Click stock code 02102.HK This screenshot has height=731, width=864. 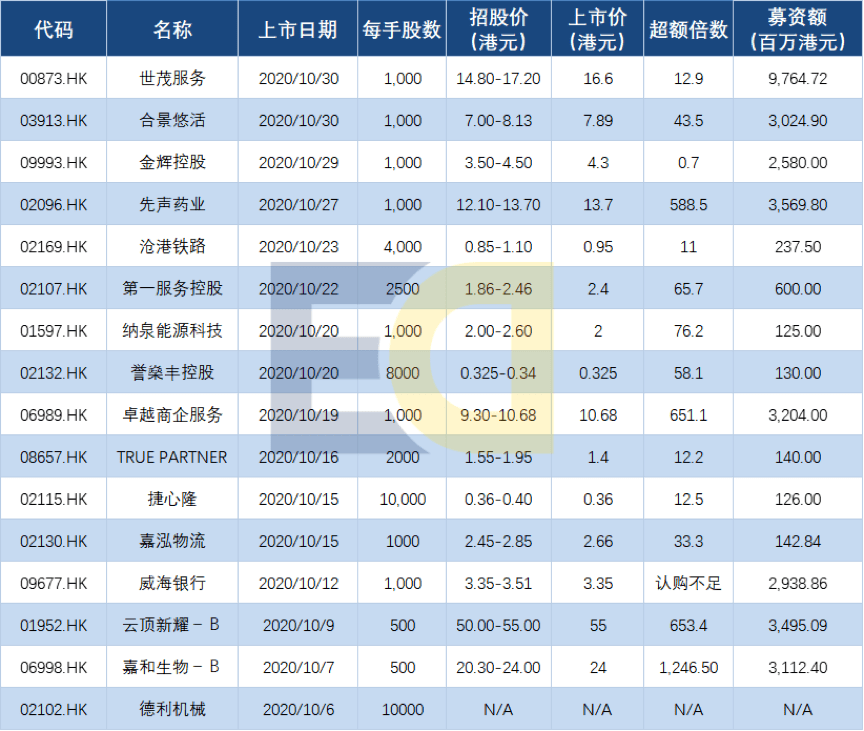pyautogui.click(x=53, y=710)
